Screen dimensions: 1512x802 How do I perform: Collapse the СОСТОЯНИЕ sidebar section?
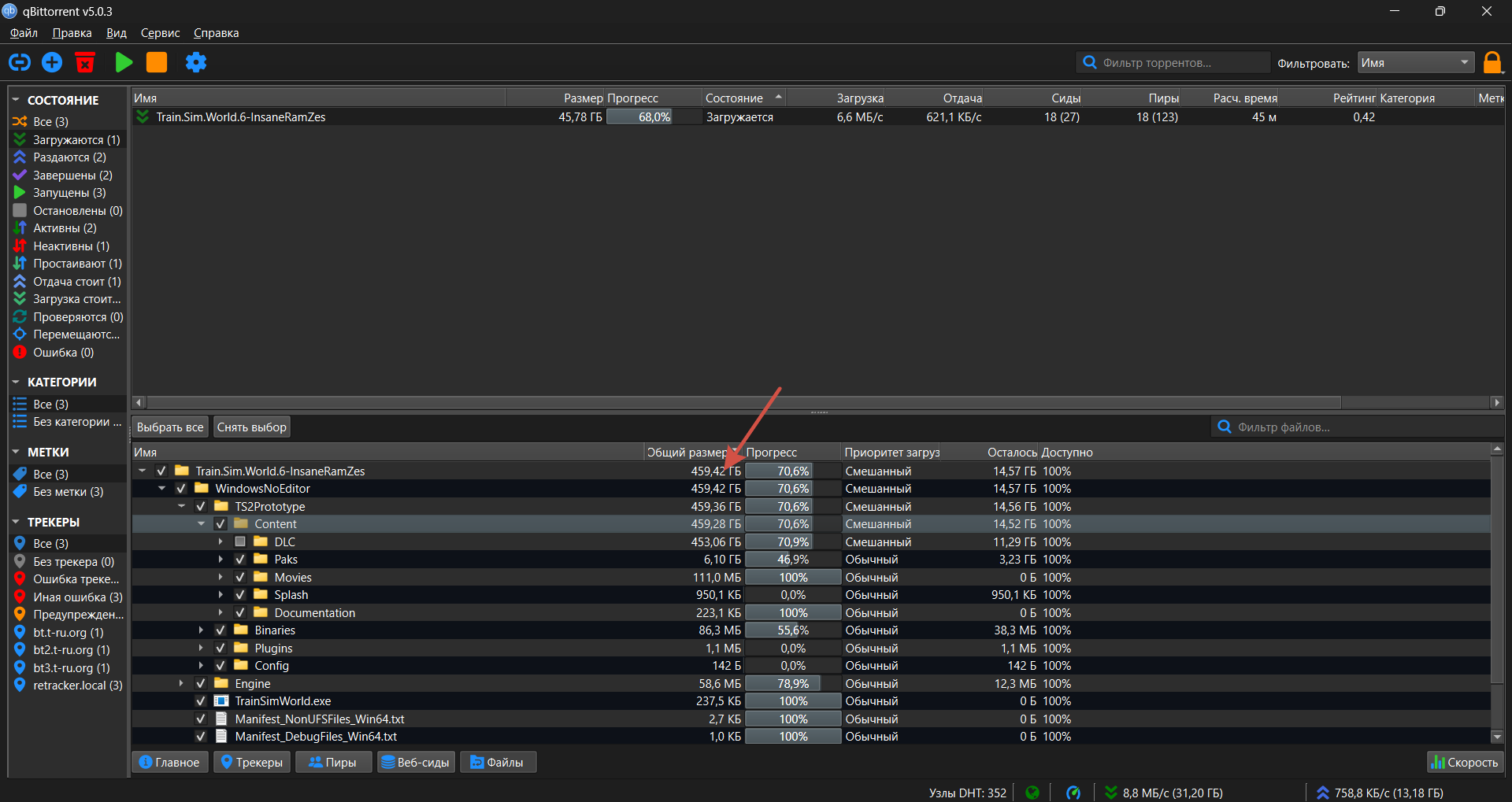point(16,100)
